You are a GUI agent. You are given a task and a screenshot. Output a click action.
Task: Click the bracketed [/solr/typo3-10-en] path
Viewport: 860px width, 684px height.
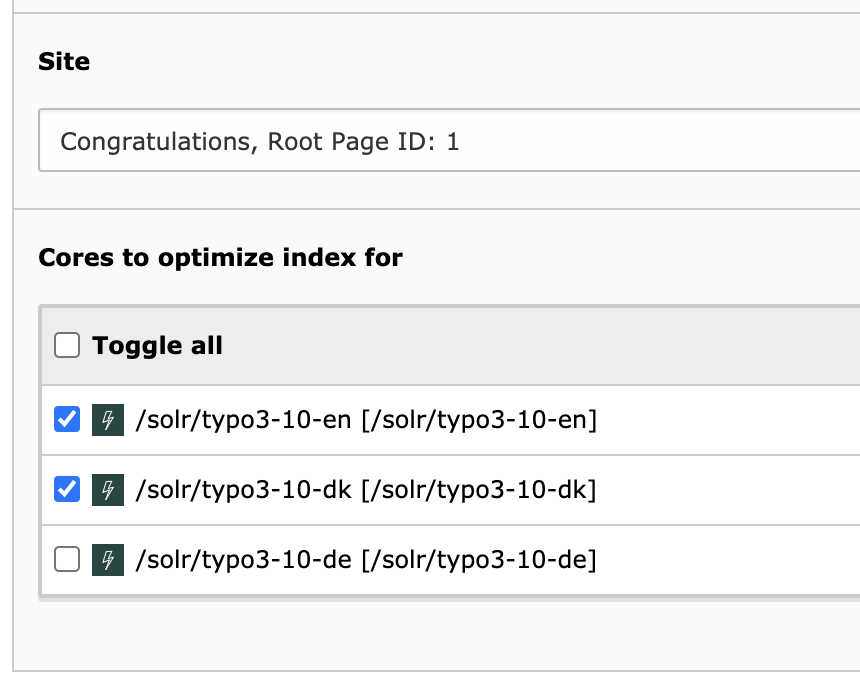[x=478, y=420]
